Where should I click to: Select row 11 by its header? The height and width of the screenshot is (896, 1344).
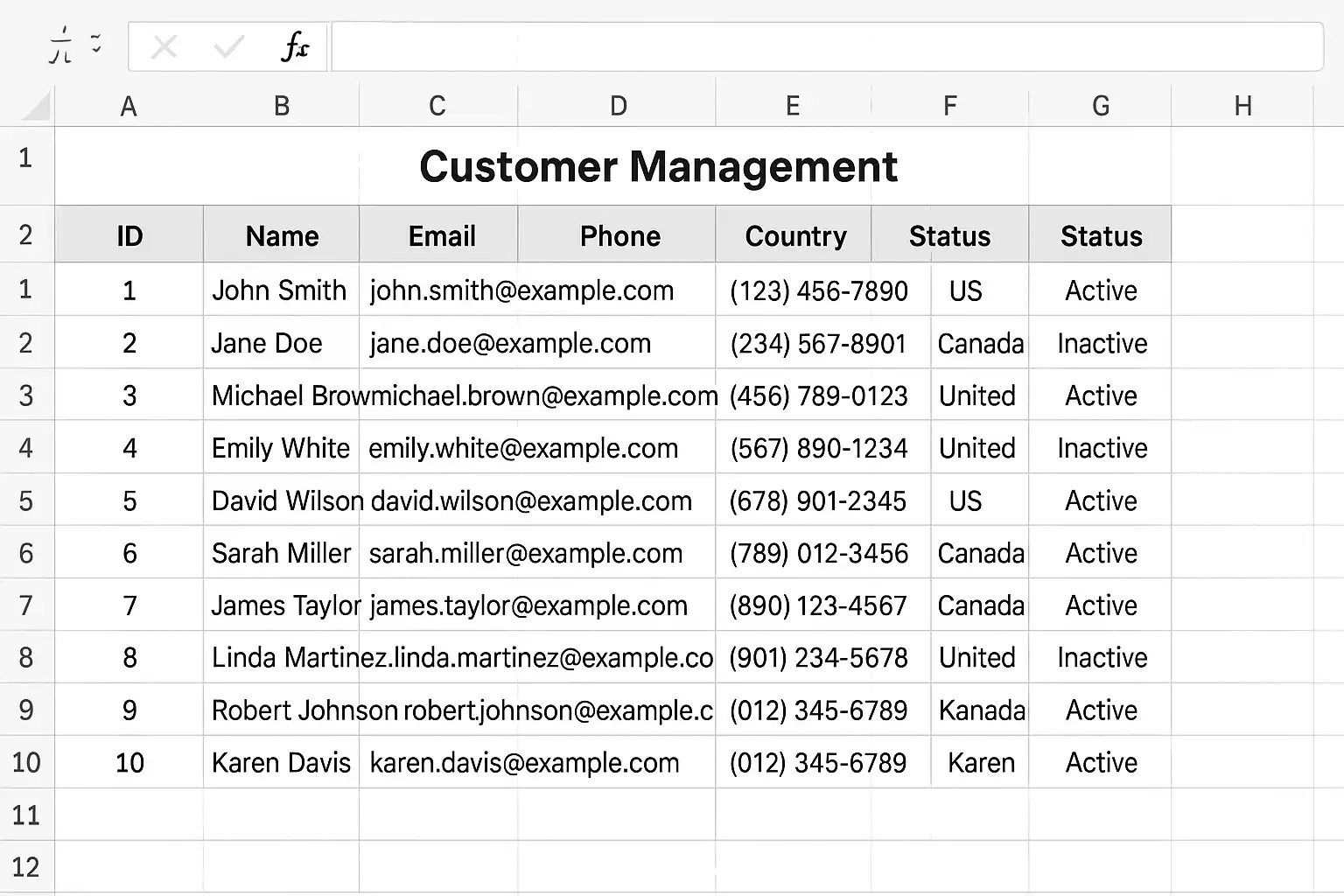26,815
